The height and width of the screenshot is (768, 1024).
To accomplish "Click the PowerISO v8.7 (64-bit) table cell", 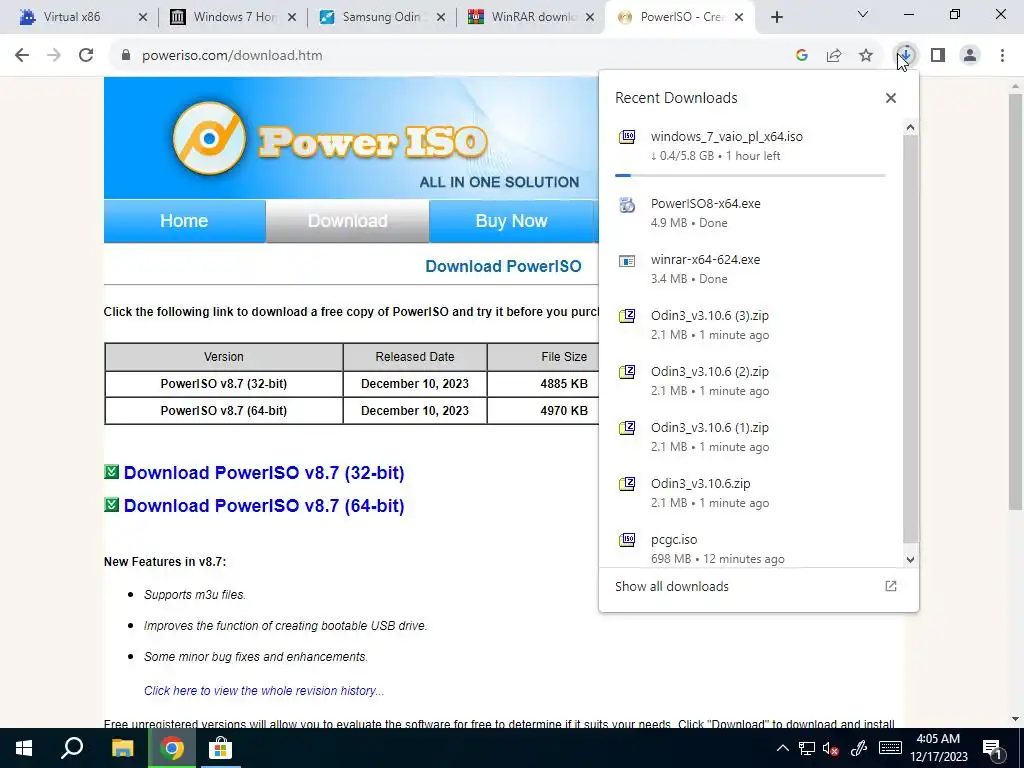I will pos(223,411).
